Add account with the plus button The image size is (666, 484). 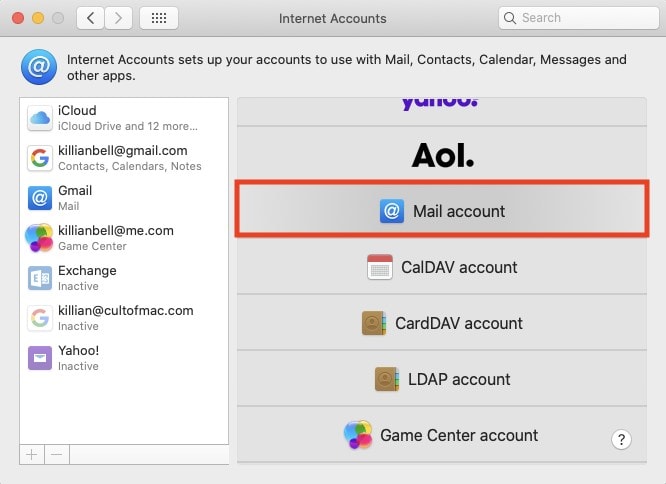(31, 455)
